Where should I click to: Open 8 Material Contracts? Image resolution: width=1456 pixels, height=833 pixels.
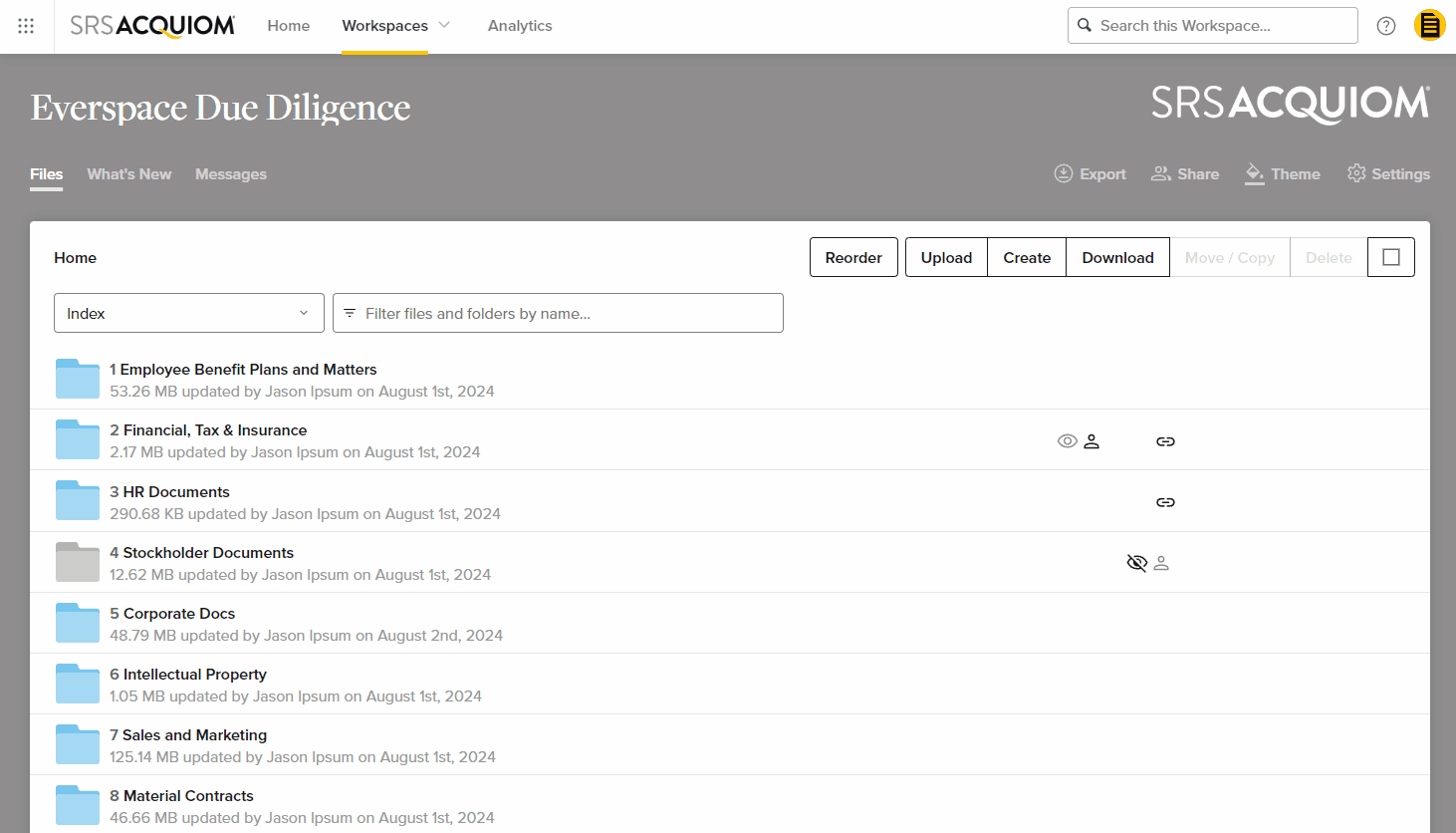tap(181, 796)
